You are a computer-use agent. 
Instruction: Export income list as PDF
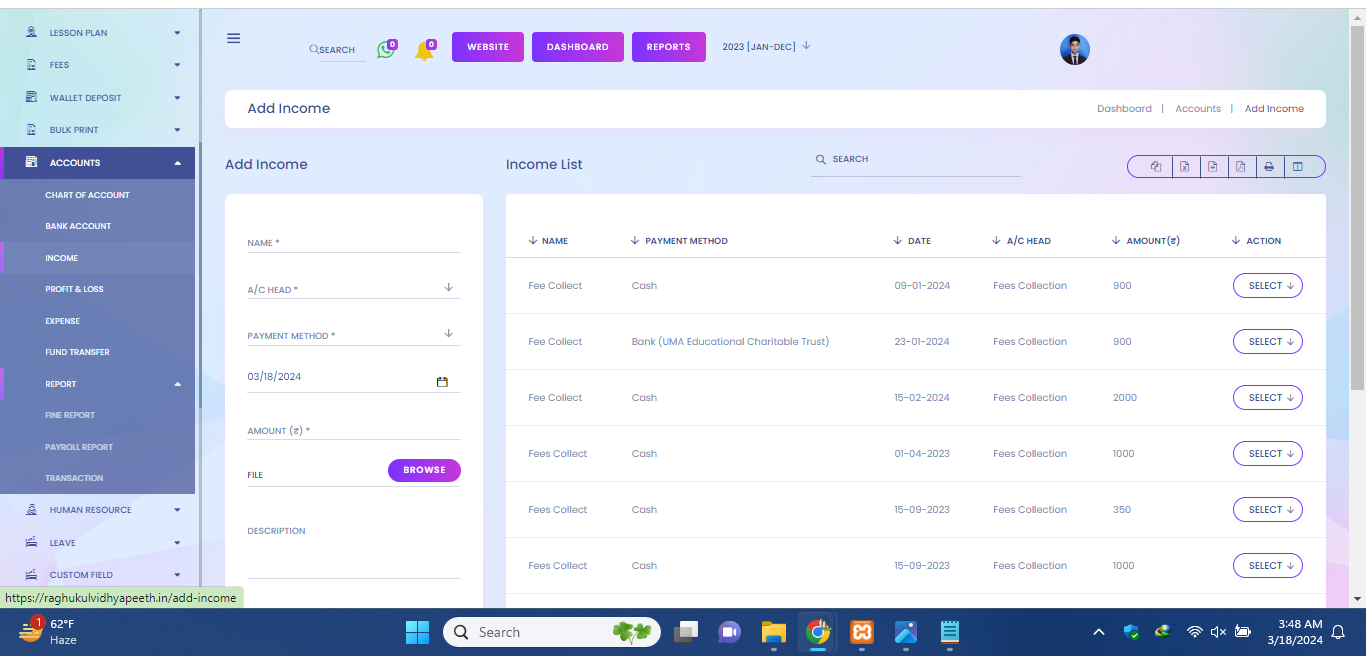point(1240,167)
